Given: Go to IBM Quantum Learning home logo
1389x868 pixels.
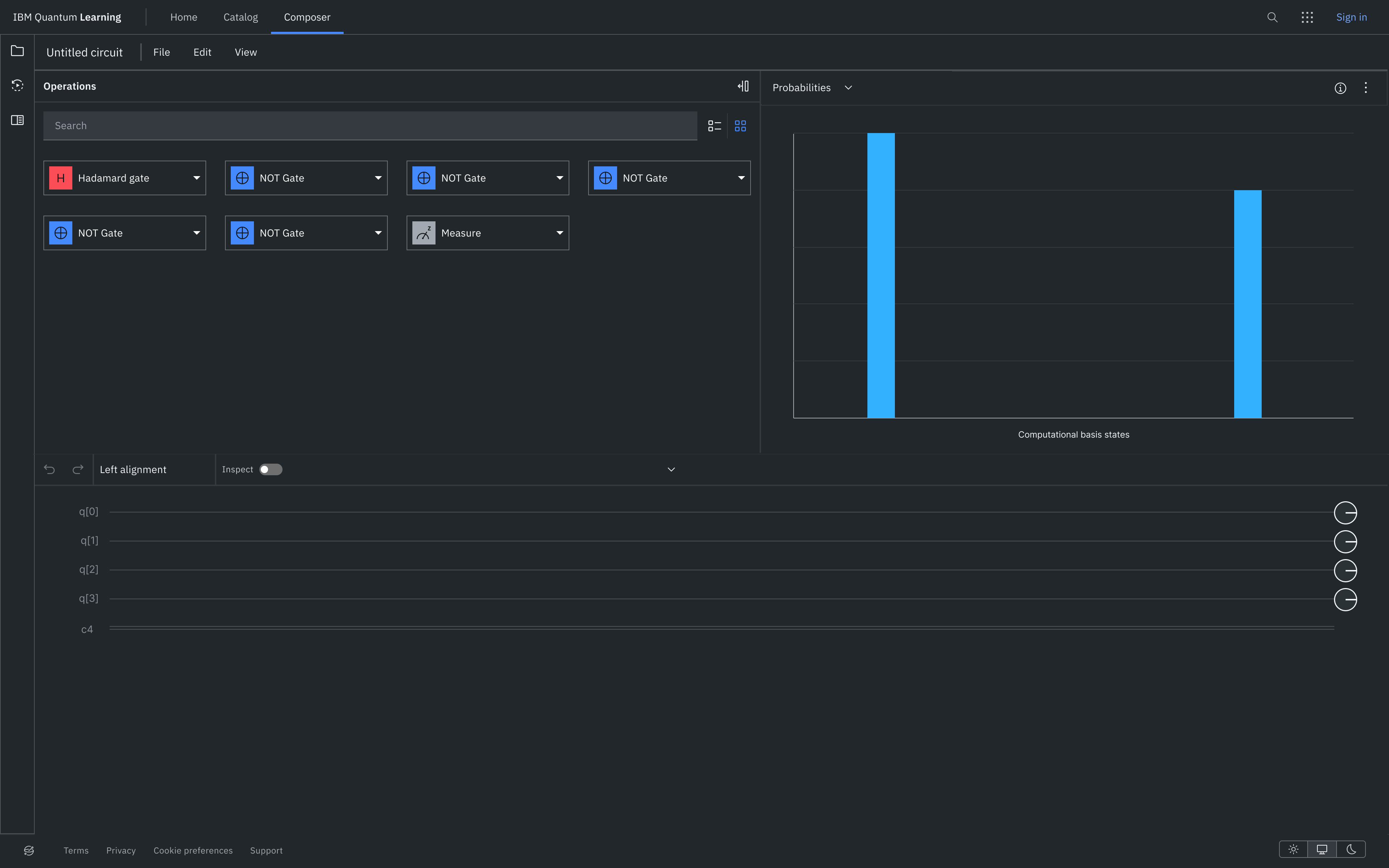Looking at the screenshot, I should (x=67, y=17).
